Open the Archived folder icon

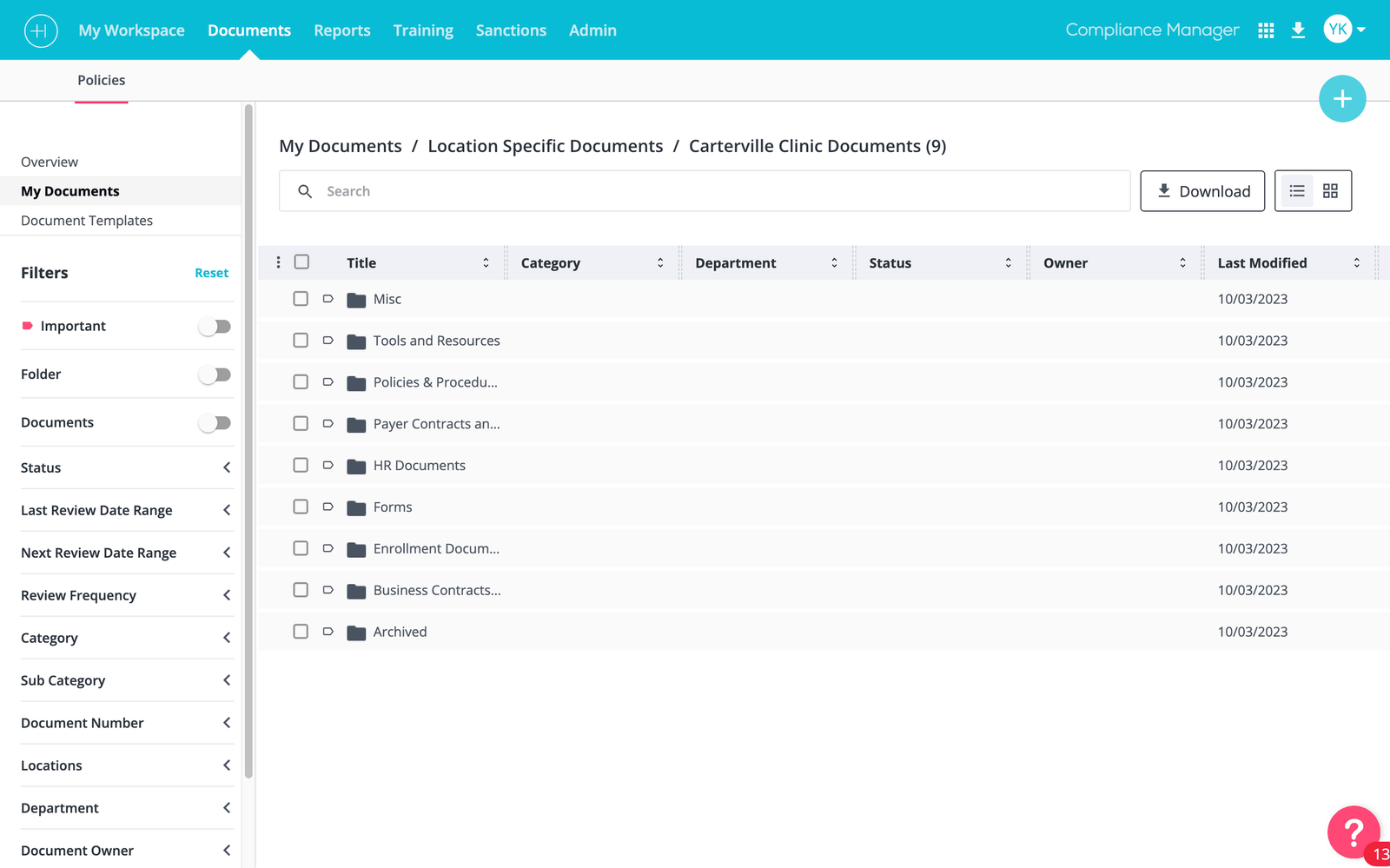(356, 633)
